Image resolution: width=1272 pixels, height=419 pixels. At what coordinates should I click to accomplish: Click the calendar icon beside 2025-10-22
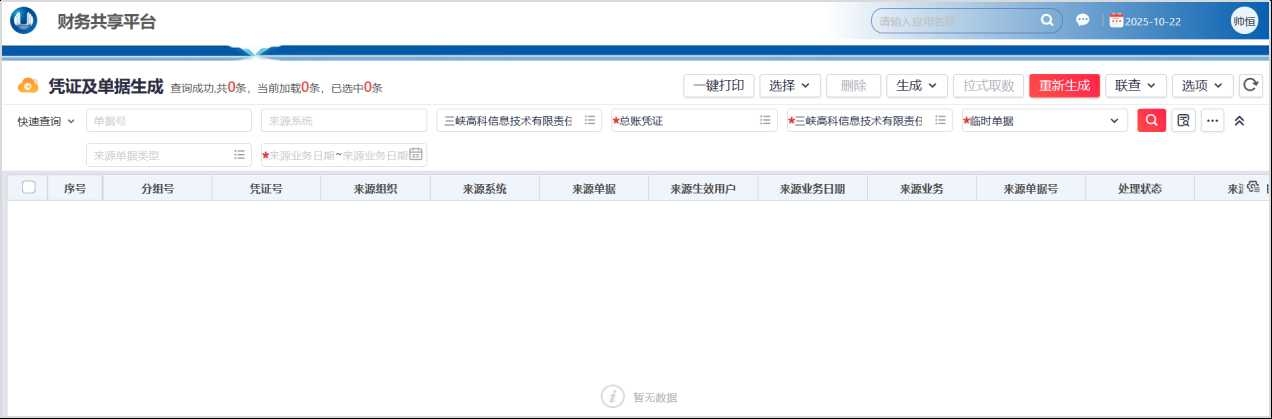pos(1116,20)
